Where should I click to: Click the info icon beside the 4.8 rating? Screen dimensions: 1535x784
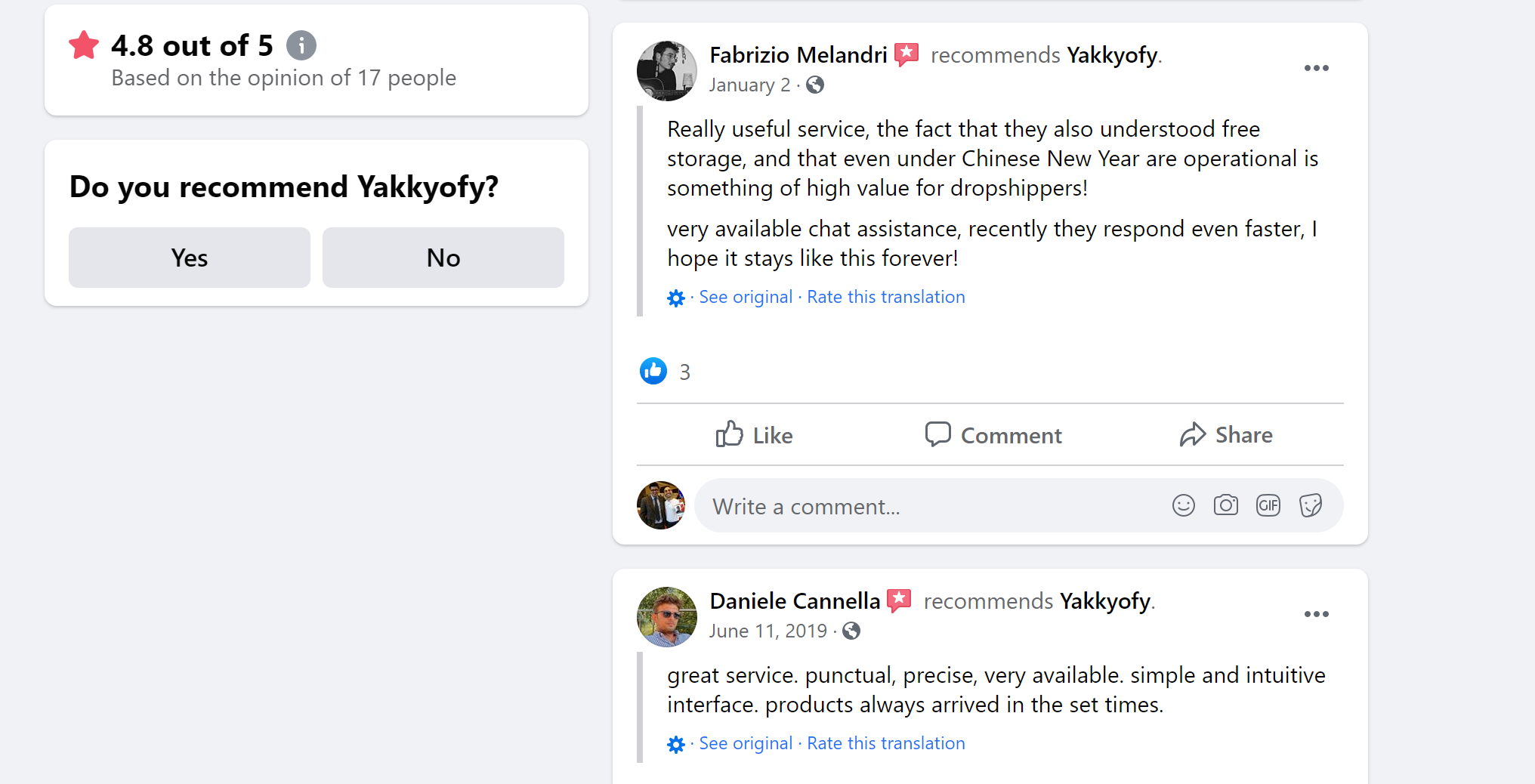pos(301,45)
